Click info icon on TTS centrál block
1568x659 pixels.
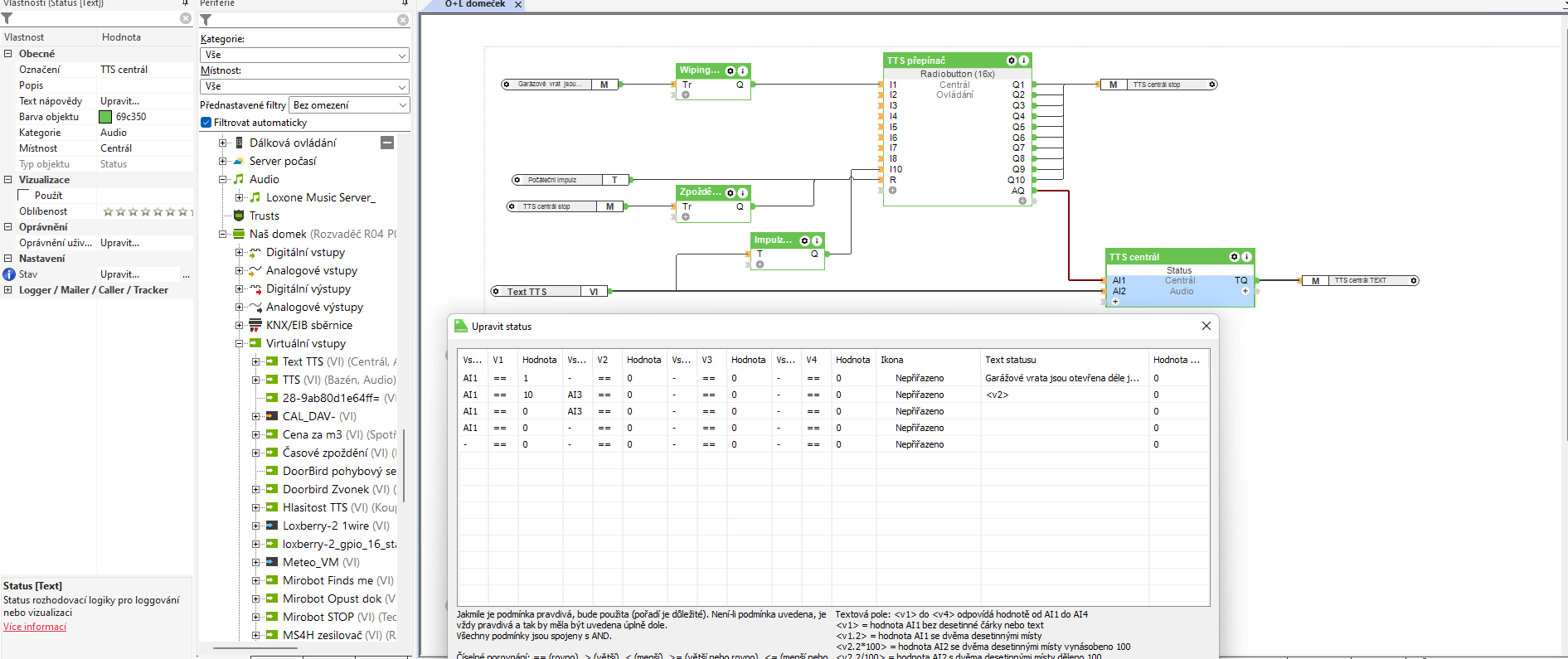1246,257
